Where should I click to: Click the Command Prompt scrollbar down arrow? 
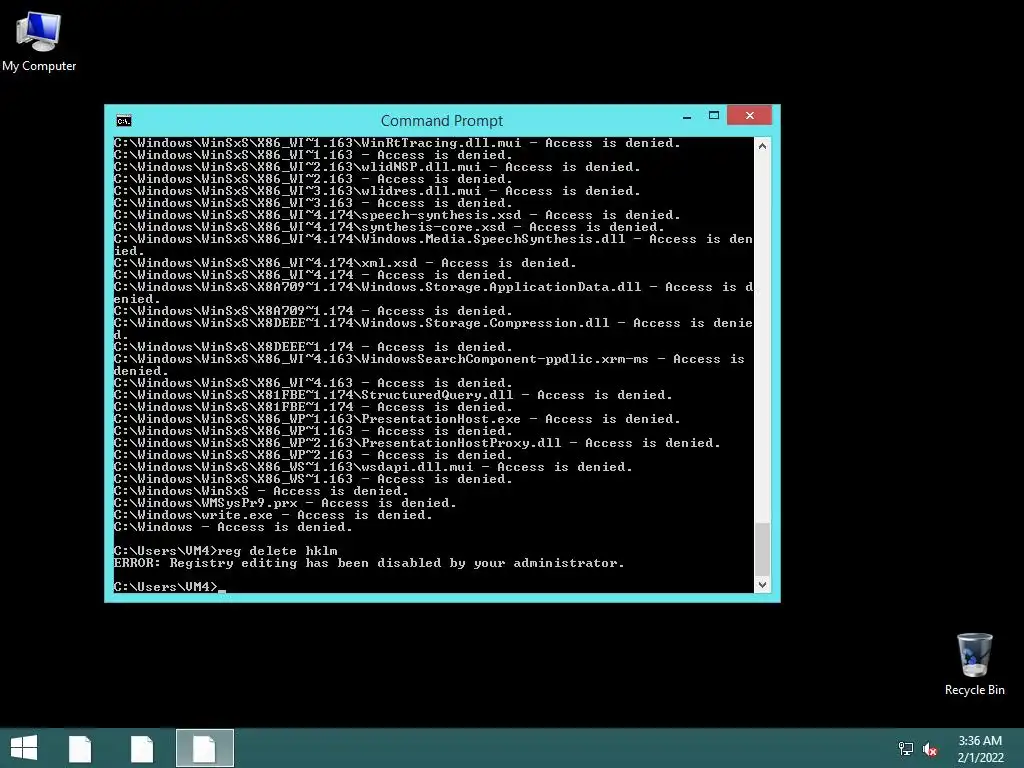point(762,584)
